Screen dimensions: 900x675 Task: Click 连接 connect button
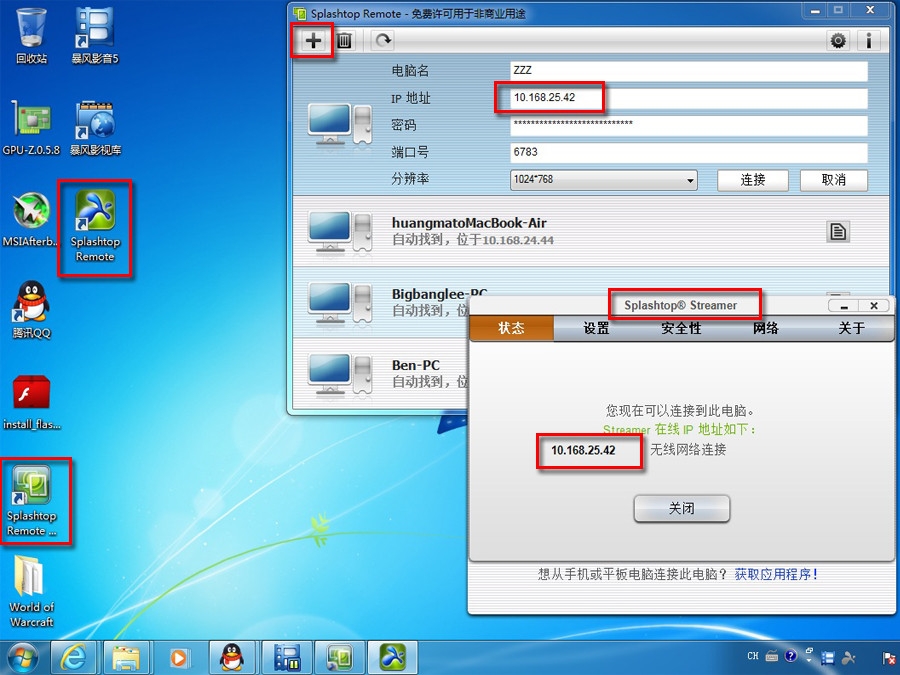(752, 180)
